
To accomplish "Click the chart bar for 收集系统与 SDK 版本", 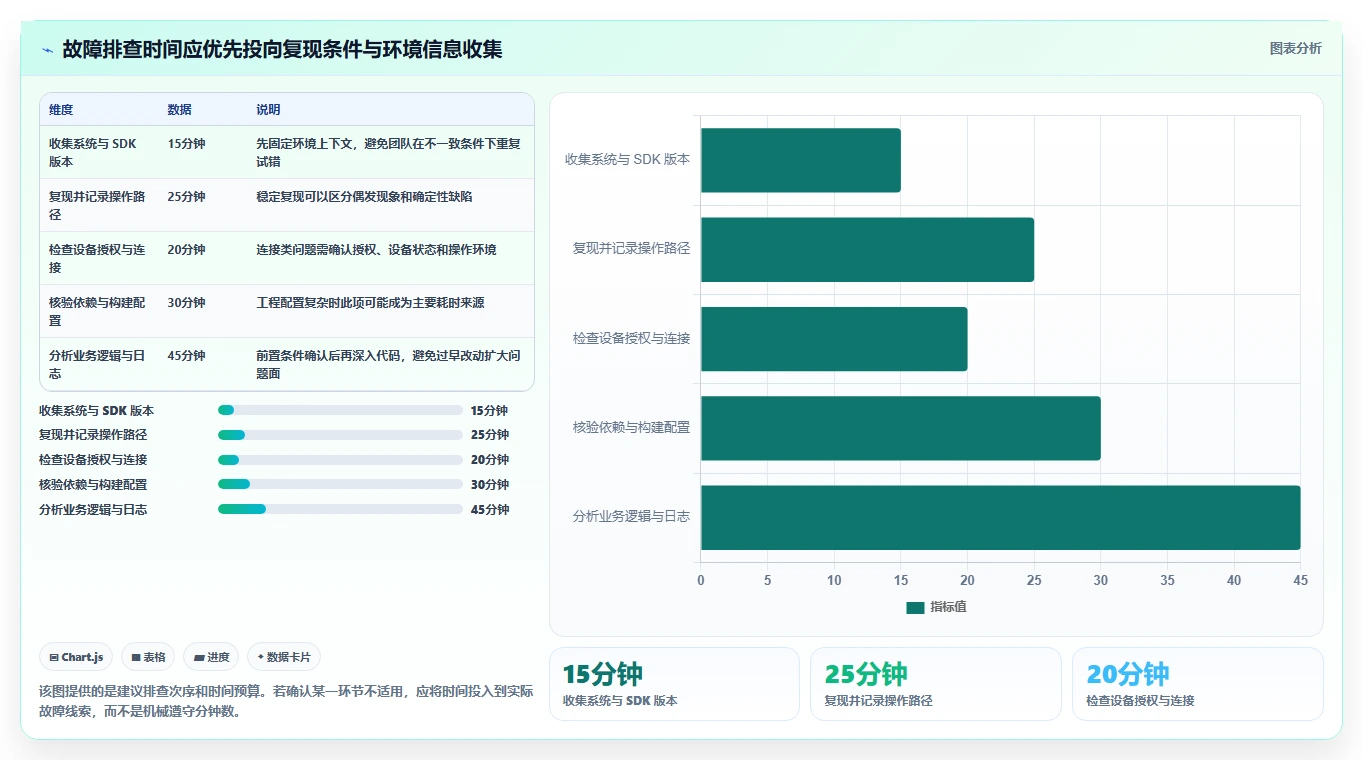I will [800, 160].
